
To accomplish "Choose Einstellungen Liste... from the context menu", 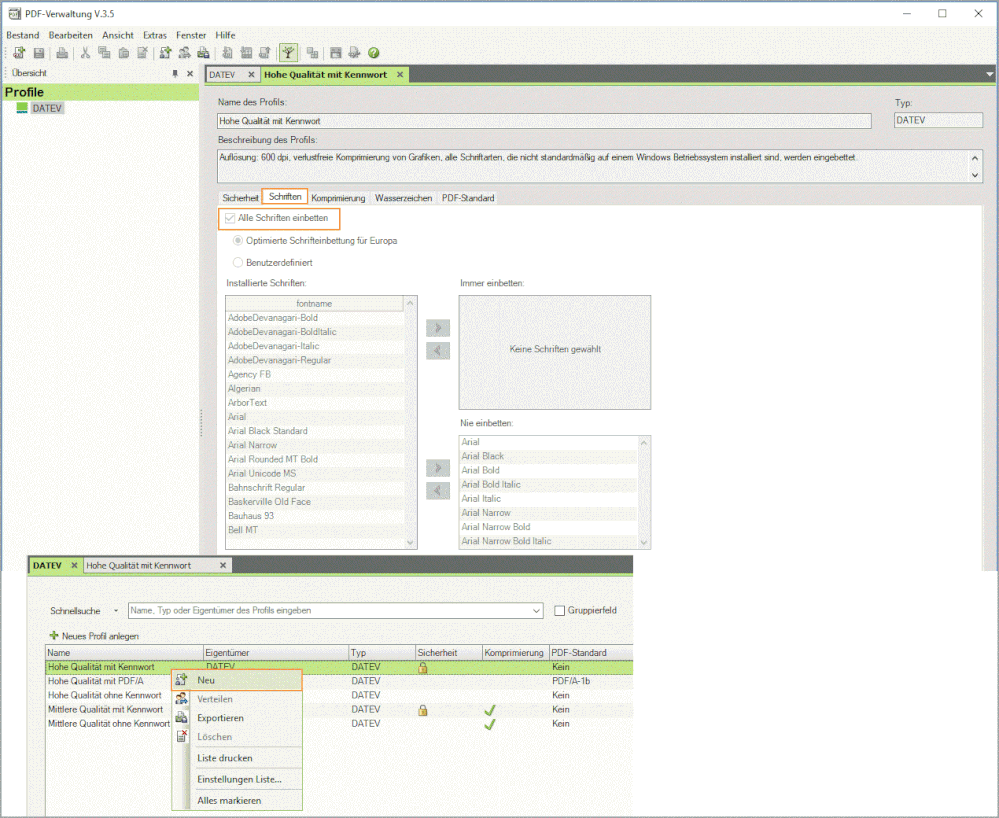I will 237,779.
